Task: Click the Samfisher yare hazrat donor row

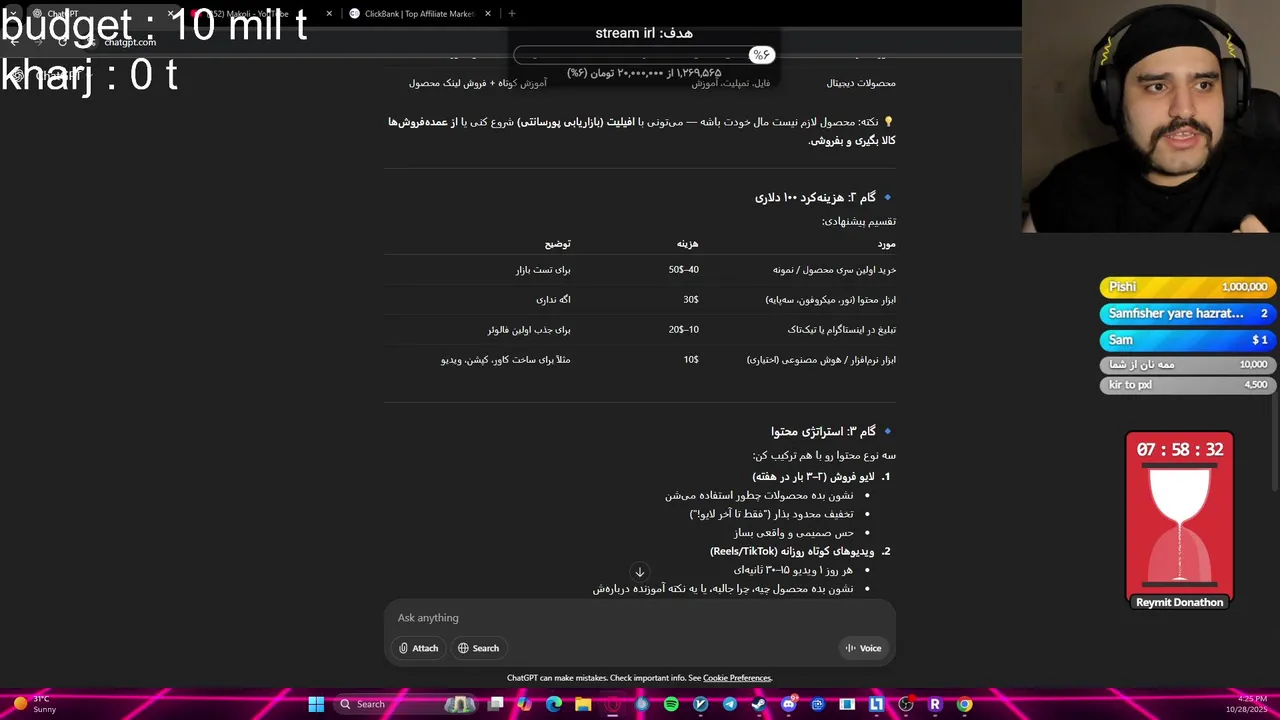Action: [1188, 313]
